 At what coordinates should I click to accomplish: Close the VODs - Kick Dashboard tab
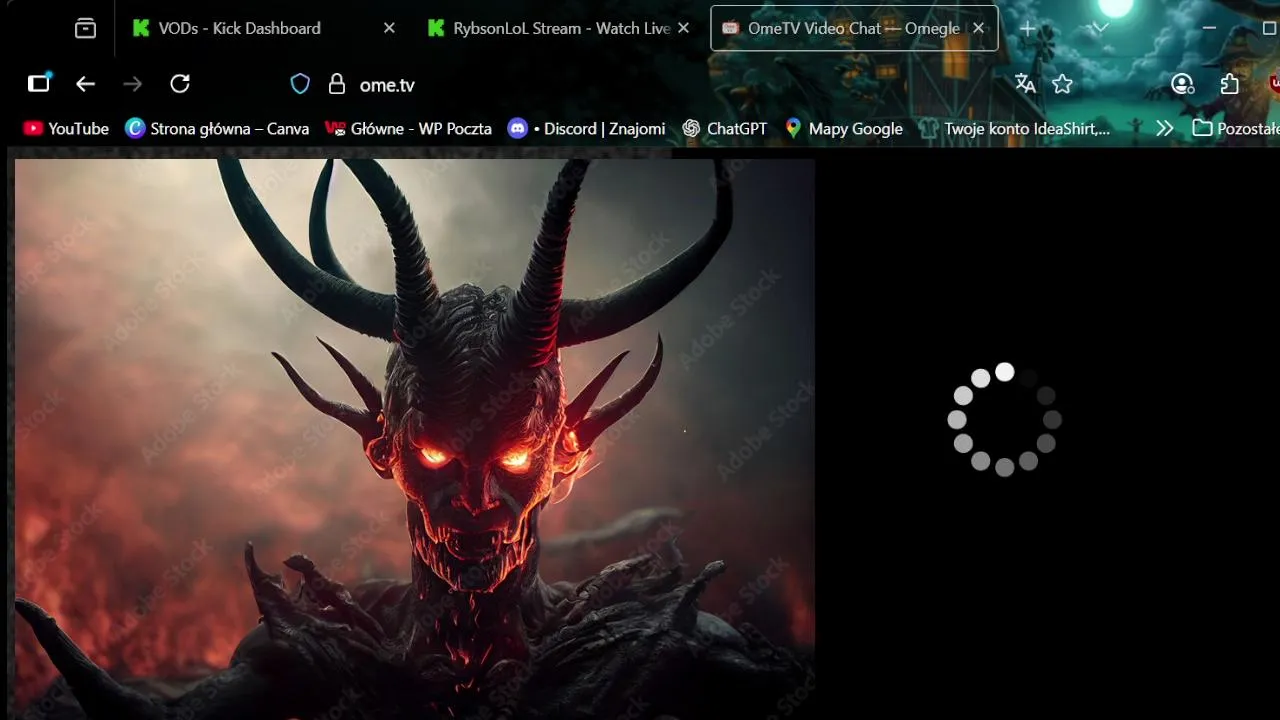(x=389, y=28)
